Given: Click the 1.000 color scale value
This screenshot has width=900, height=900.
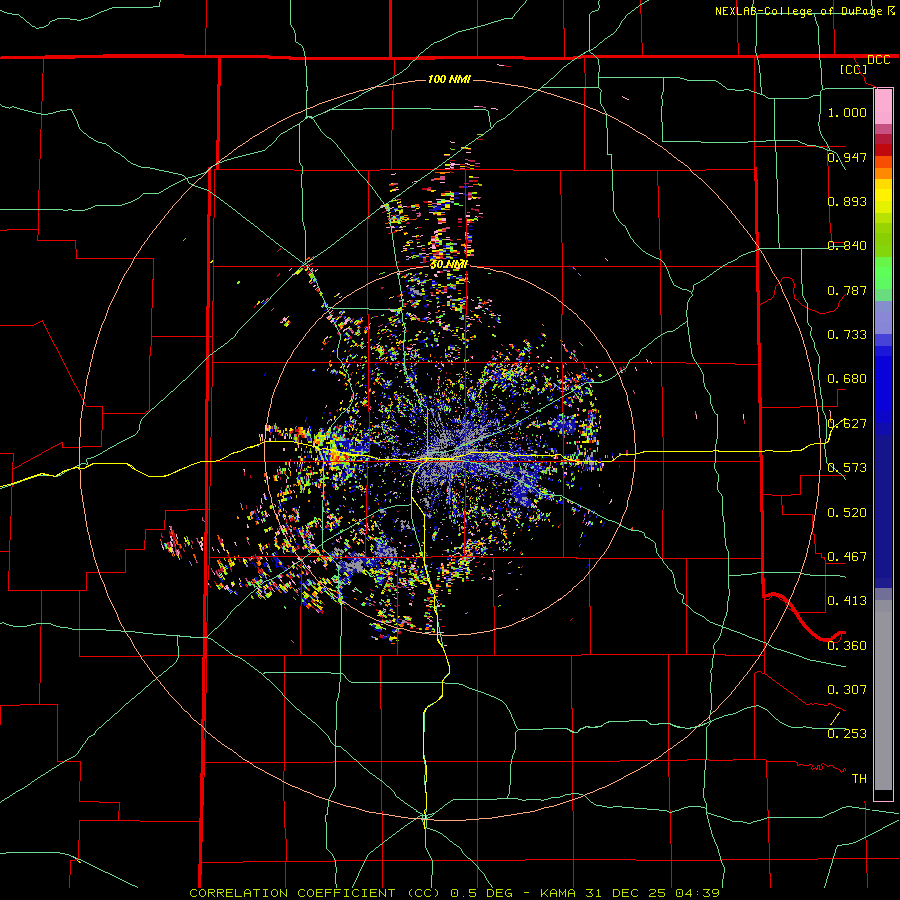Looking at the screenshot, I should click(847, 112).
